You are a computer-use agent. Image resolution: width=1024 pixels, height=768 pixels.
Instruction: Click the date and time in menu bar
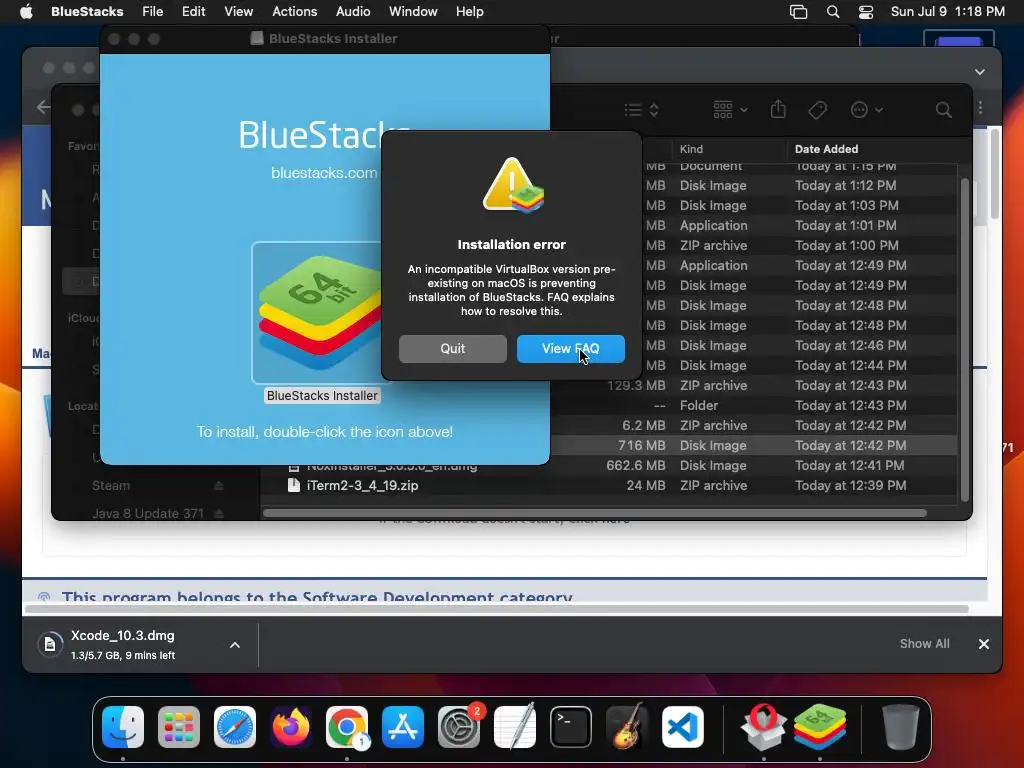click(948, 12)
